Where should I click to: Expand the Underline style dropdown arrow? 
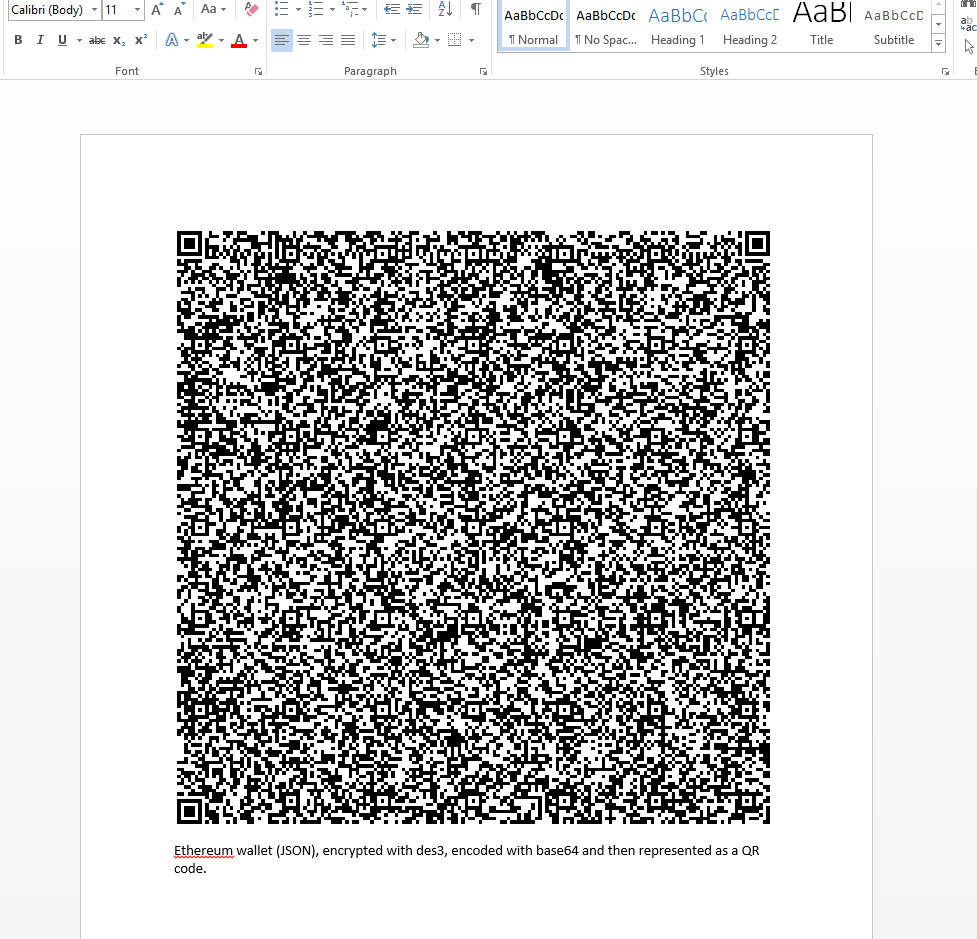(79, 41)
